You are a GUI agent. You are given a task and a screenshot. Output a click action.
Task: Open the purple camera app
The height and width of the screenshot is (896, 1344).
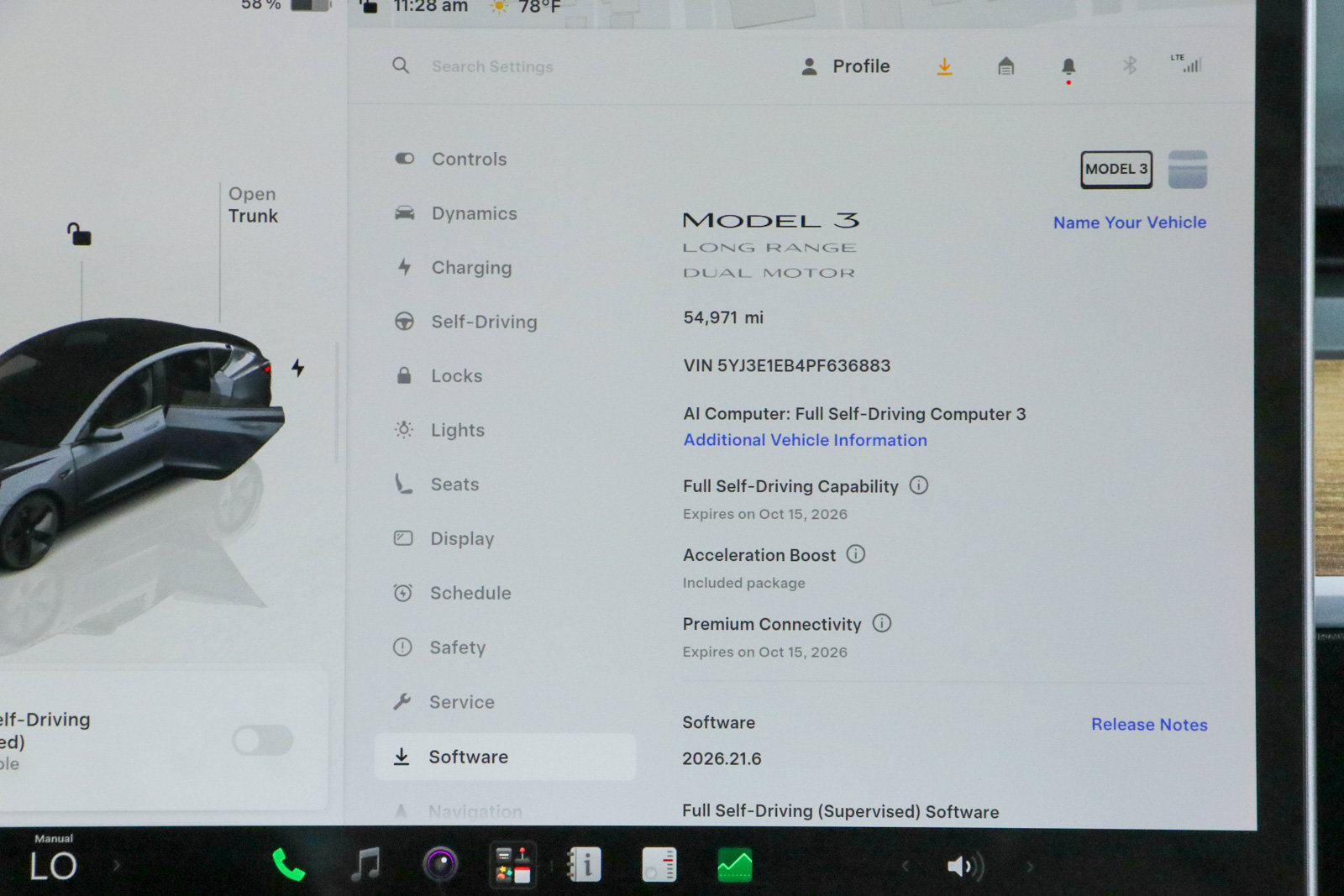coord(440,864)
